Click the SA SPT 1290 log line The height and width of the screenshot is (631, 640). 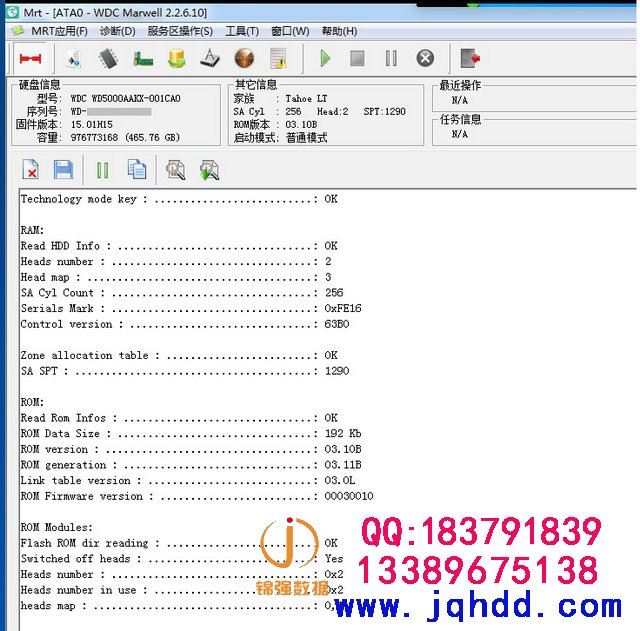(185, 371)
